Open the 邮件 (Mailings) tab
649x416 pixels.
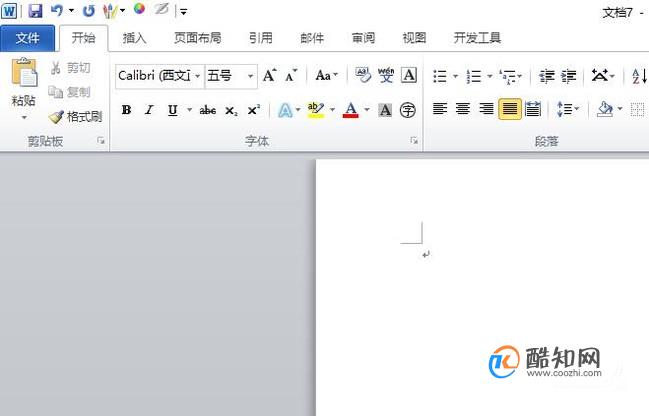click(312, 38)
